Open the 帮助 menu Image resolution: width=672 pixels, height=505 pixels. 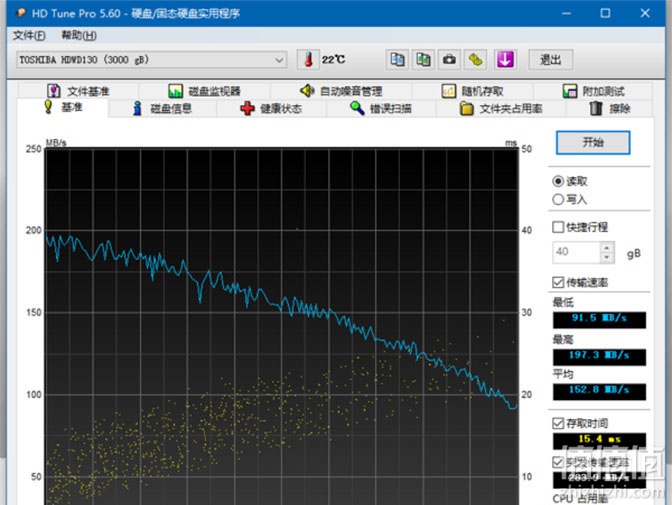[79, 36]
